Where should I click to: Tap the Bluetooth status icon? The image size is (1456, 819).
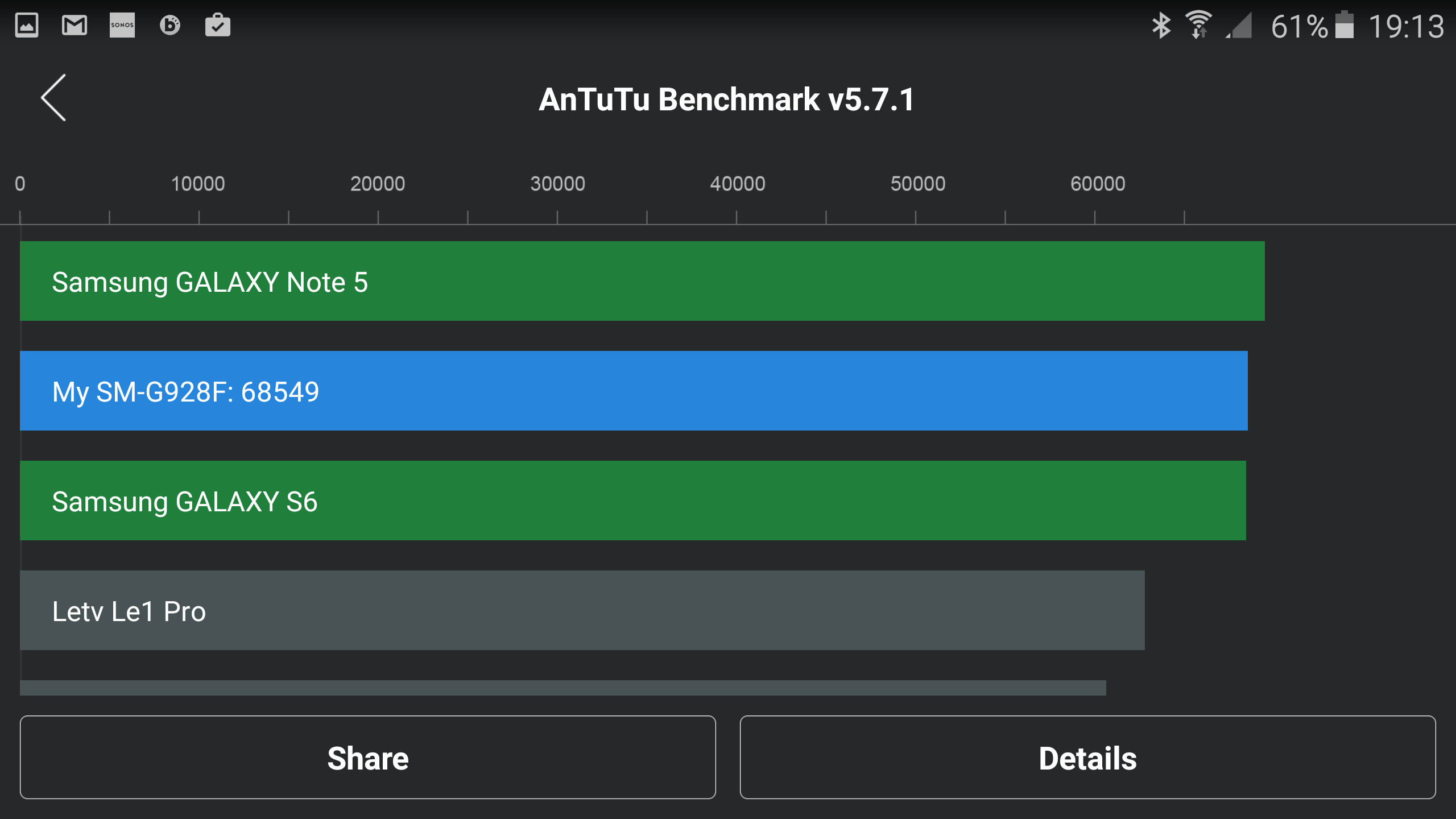pos(1161,26)
